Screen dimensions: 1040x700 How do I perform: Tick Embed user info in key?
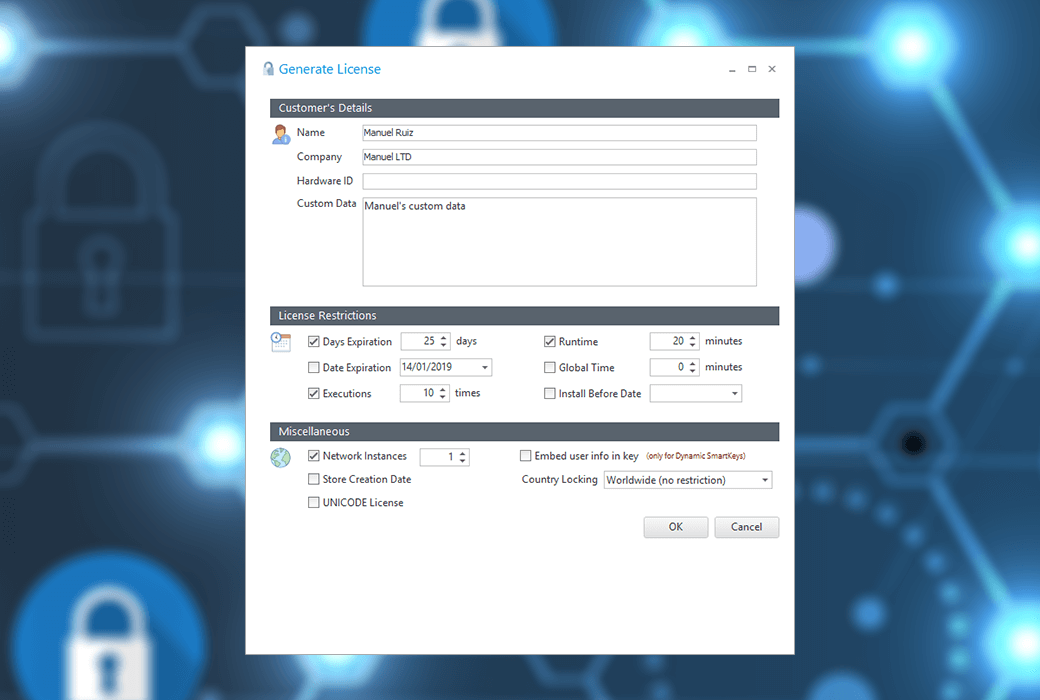point(526,456)
